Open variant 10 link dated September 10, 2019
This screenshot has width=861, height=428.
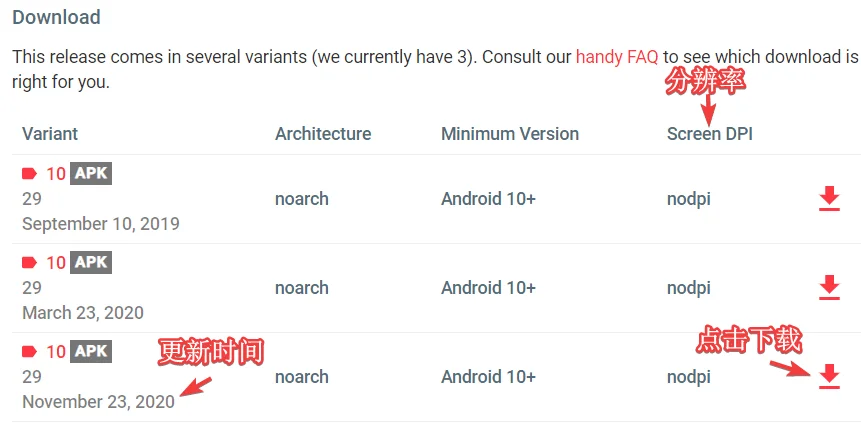tap(56, 174)
